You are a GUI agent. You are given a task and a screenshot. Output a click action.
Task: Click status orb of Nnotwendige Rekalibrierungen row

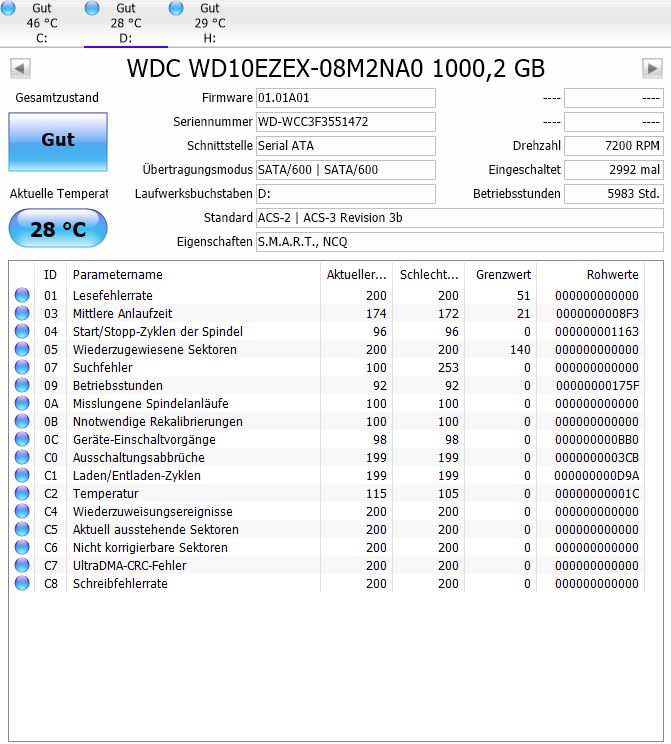[x=22, y=421]
